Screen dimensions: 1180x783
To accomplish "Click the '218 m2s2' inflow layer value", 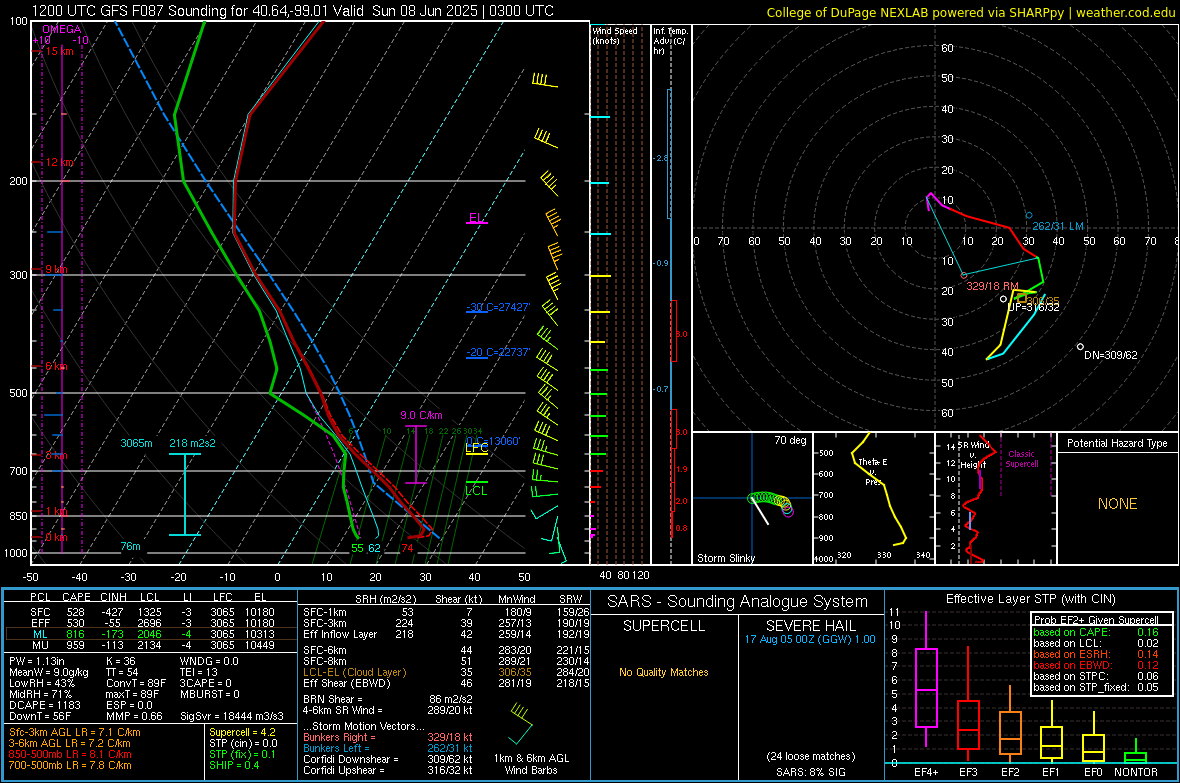I will pos(192,443).
